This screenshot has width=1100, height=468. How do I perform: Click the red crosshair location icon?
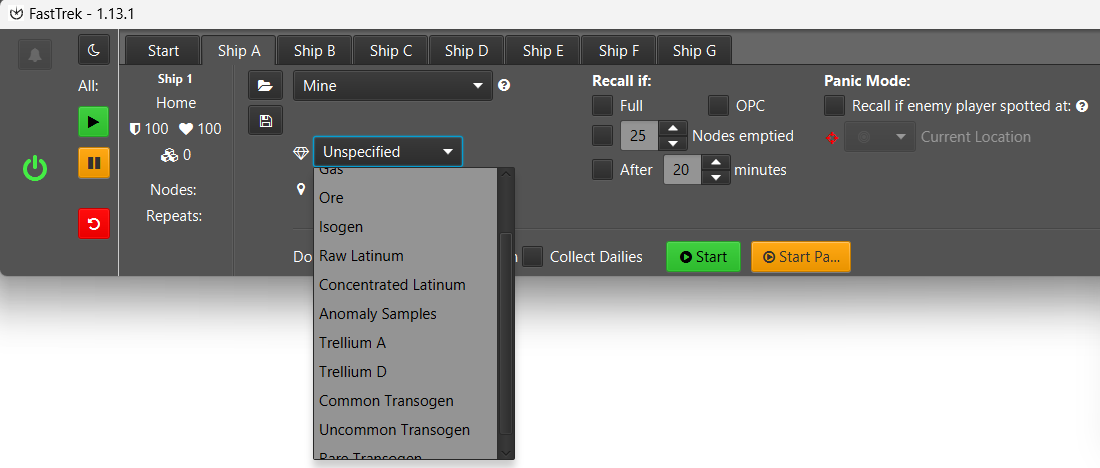(x=832, y=138)
